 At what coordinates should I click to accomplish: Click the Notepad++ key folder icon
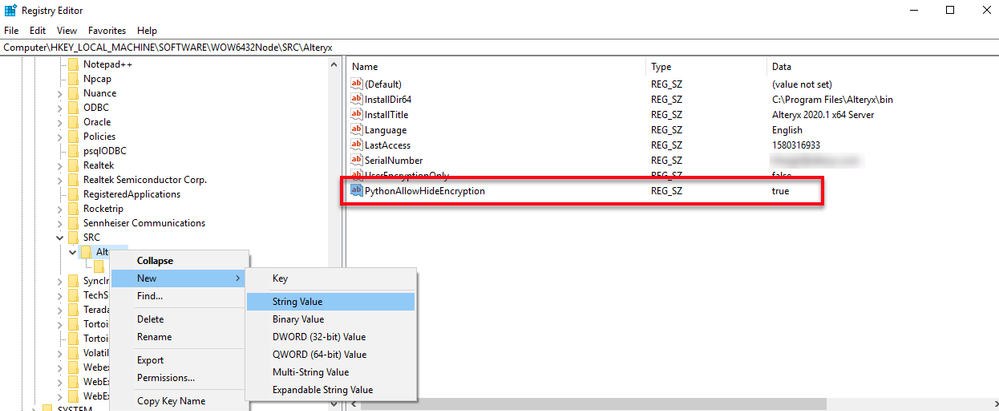pos(73,64)
